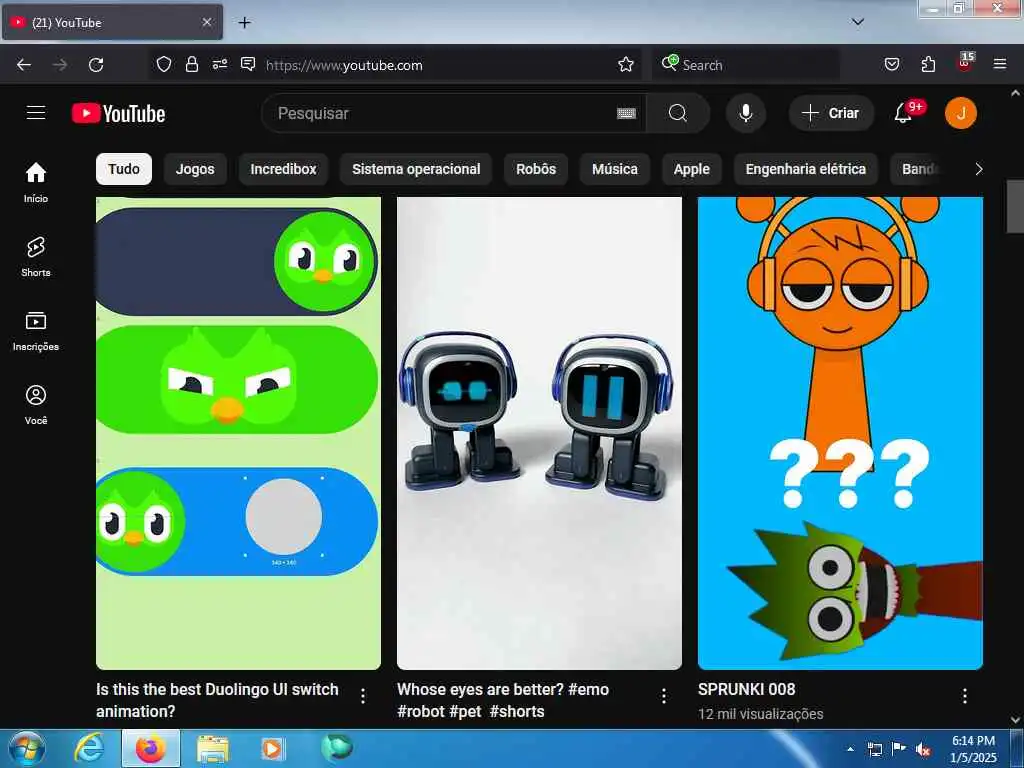Image resolution: width=1024 pixels, height=768 pixels.
Task: Click the magnifying glass search button
Action: click(x=678, y=114)
